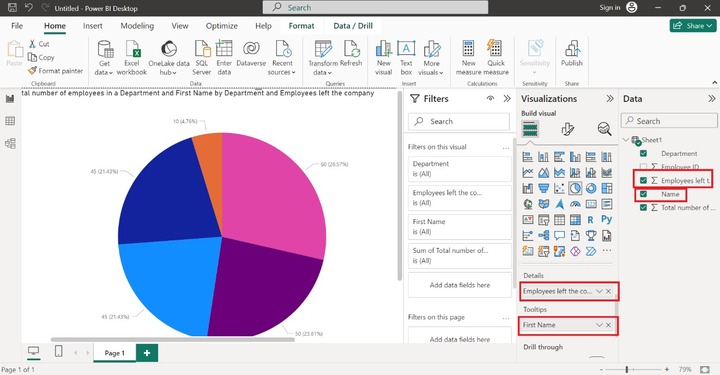Click the Publish button

[x=572, y=54]
